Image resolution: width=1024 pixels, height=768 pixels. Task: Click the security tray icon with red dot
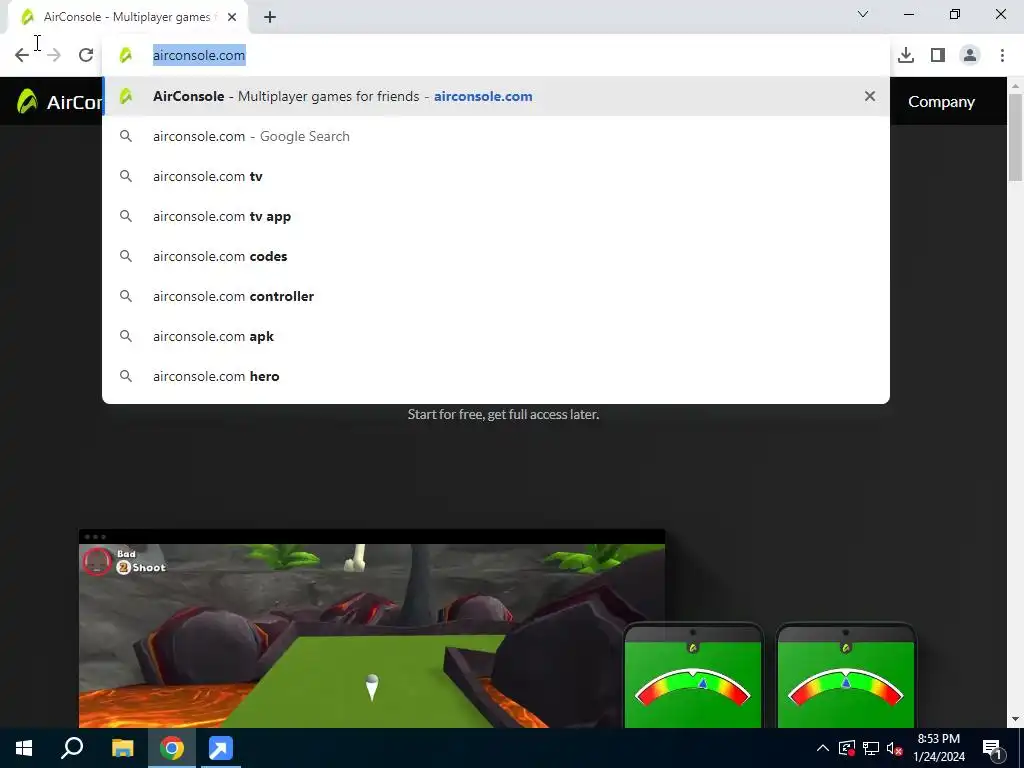coord(847,748)
